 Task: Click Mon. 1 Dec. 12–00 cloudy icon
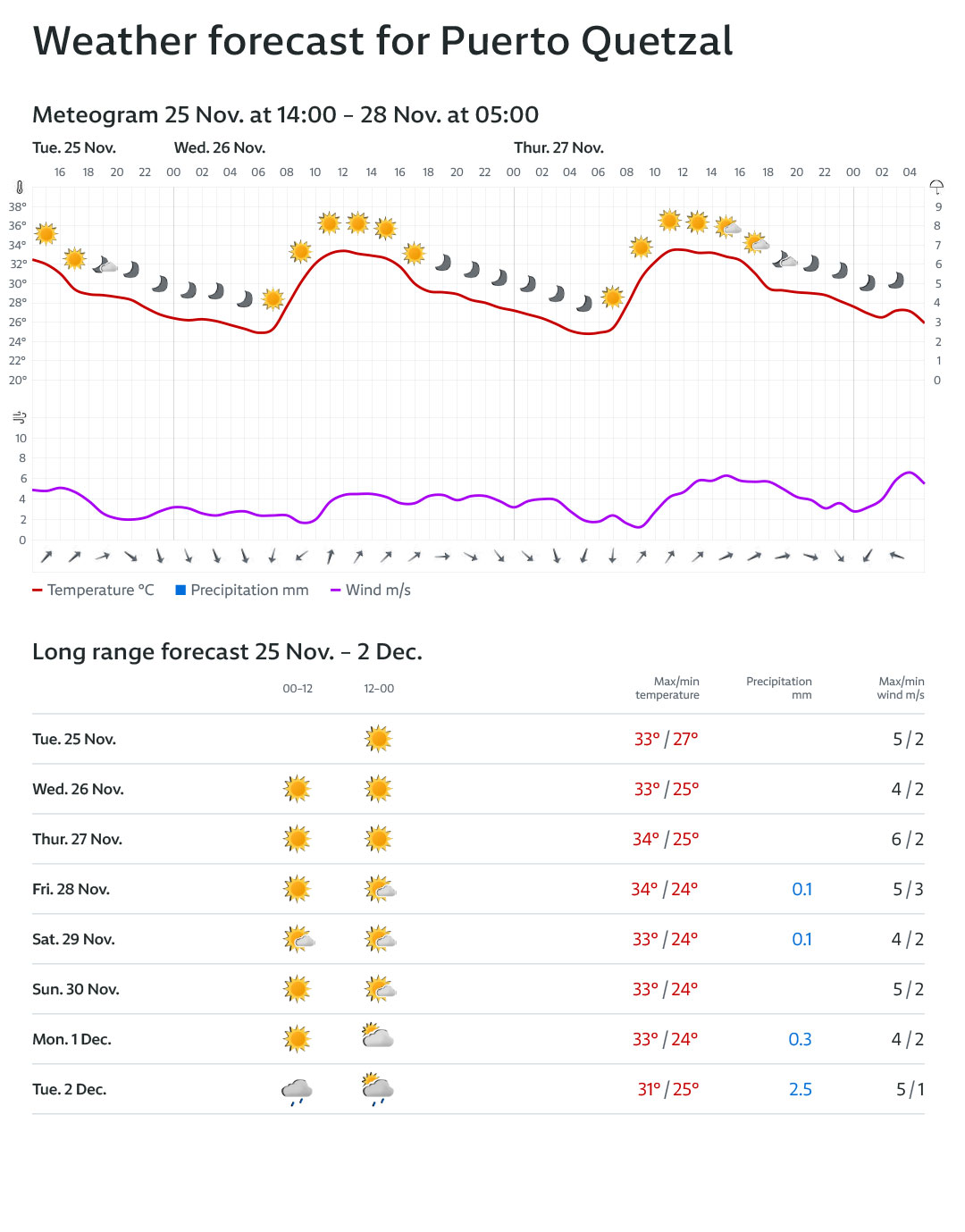[378, 1037]
